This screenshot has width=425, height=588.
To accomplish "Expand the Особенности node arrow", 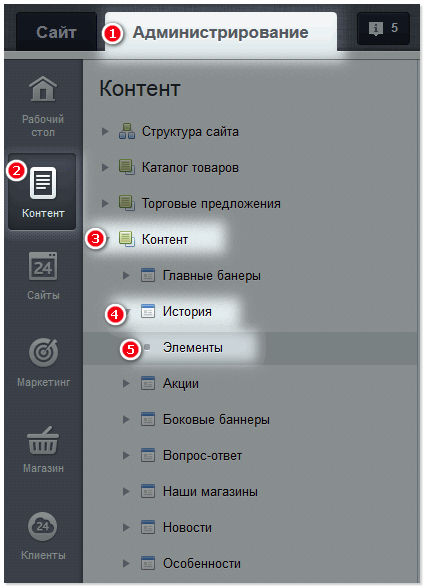I will pos(126,564).
